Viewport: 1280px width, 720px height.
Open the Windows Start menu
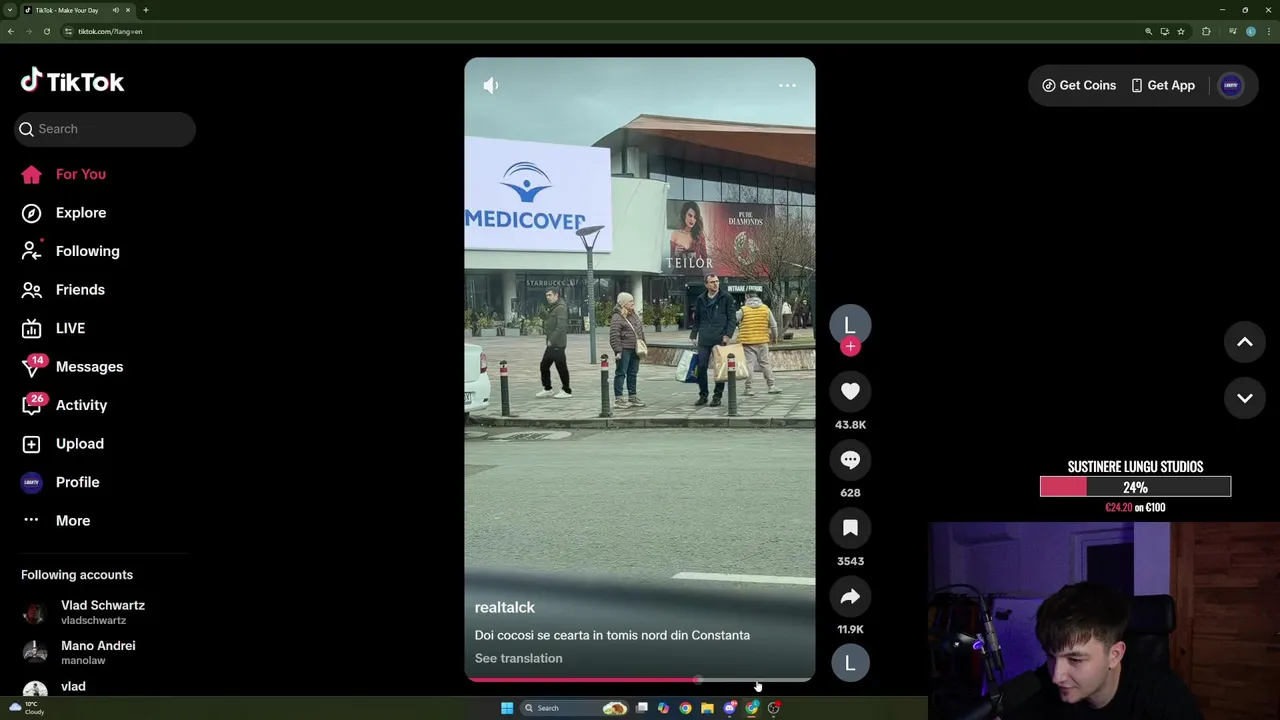pos(507,708)
